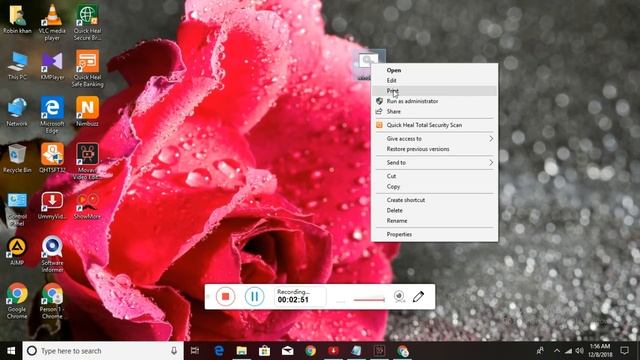Select the Network desktop icon
Viewport: 640px width, 360px height.
[x=17, y=112]
